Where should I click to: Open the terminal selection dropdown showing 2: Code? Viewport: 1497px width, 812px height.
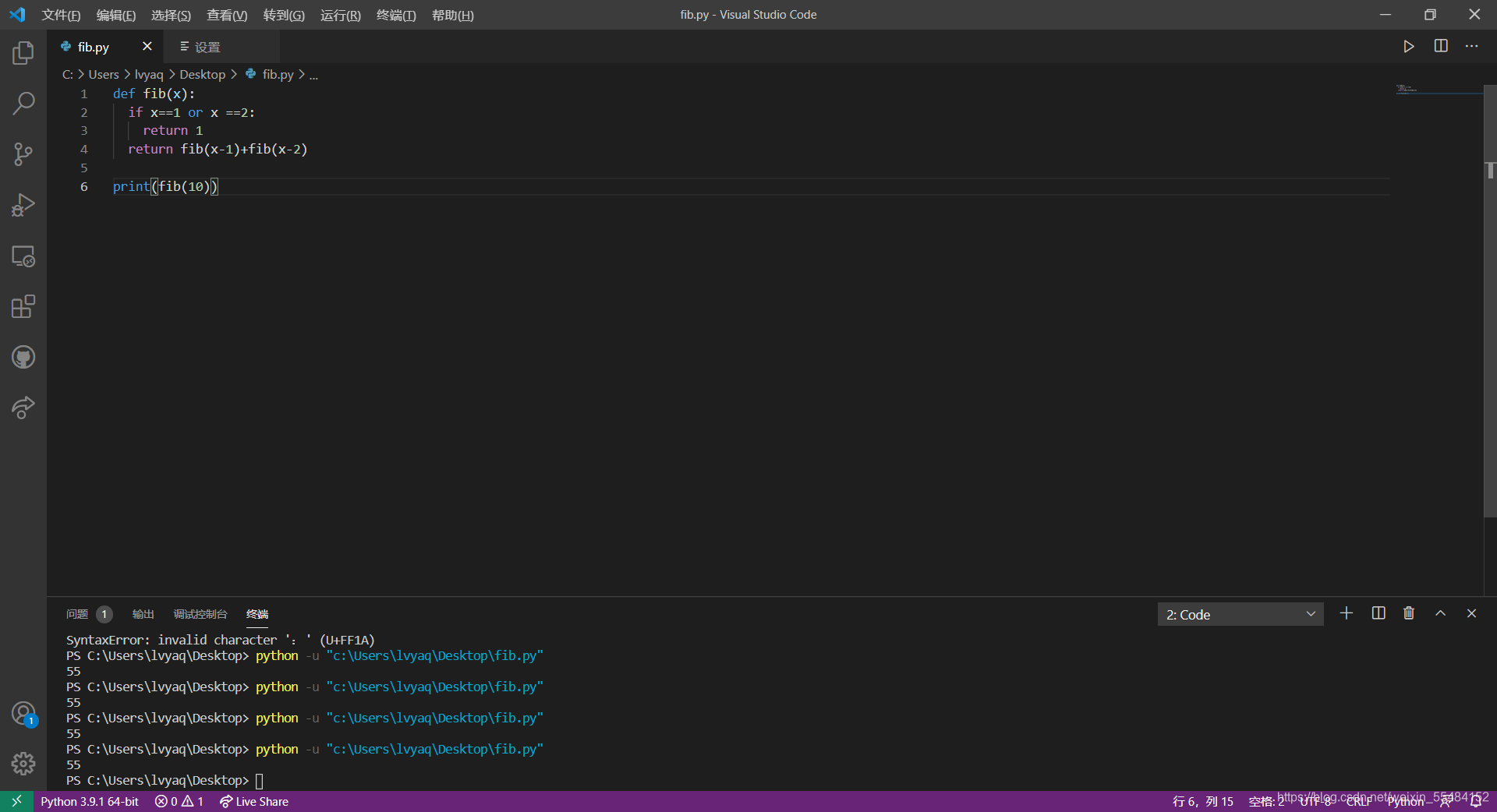coord(1240,614)
